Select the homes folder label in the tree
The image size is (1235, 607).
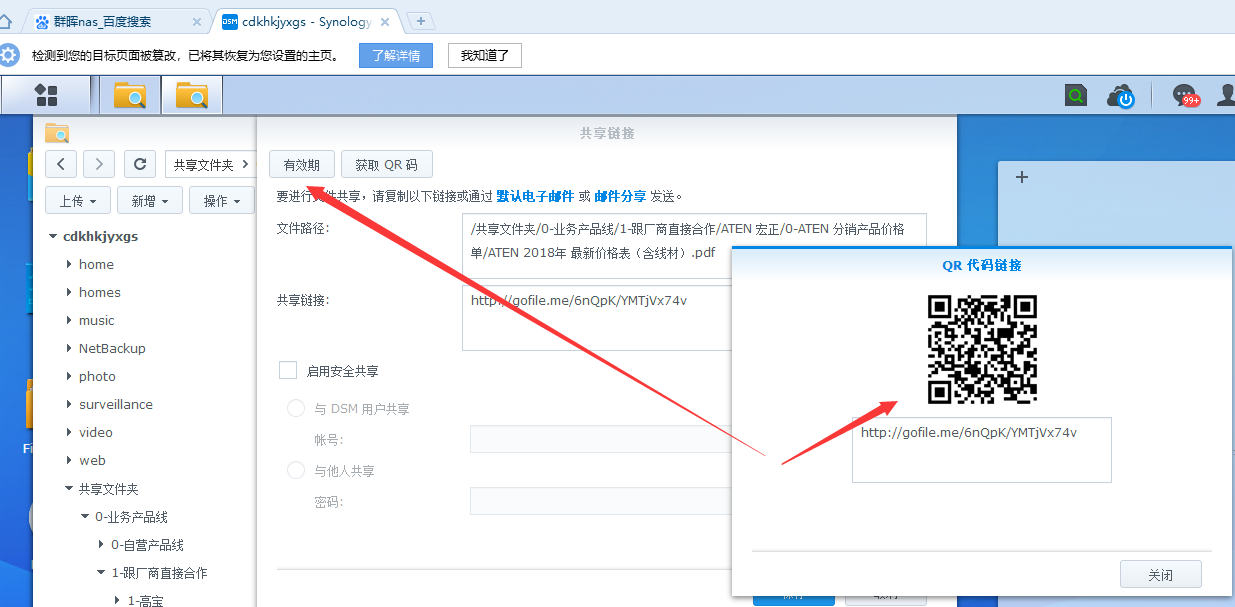(100, 292)
